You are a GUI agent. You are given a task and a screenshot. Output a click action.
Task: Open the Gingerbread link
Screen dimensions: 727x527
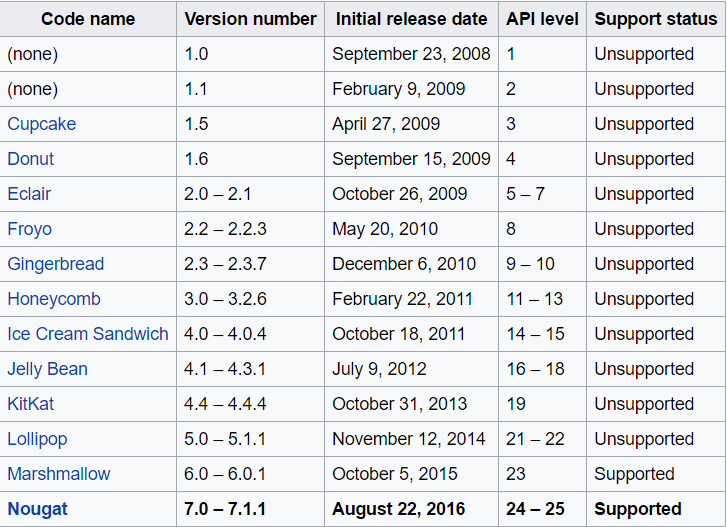56,264
